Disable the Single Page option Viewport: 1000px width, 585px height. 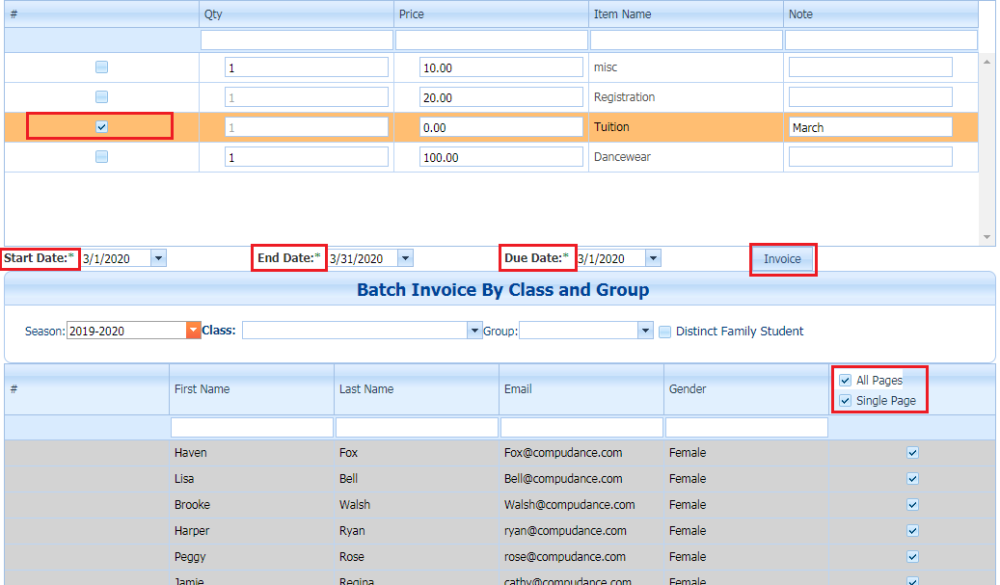coord(845,400)
